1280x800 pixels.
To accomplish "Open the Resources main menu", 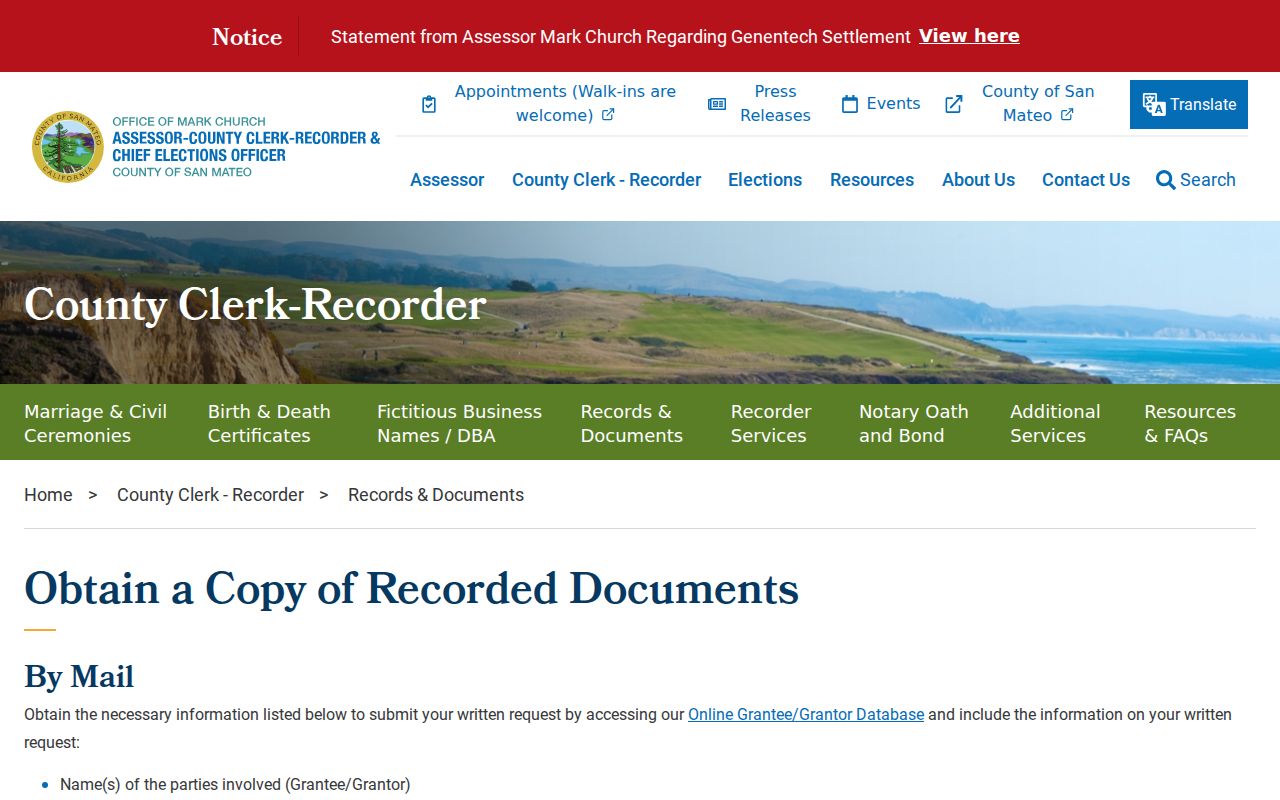I will pyautogui.click(x=872, y=180).
